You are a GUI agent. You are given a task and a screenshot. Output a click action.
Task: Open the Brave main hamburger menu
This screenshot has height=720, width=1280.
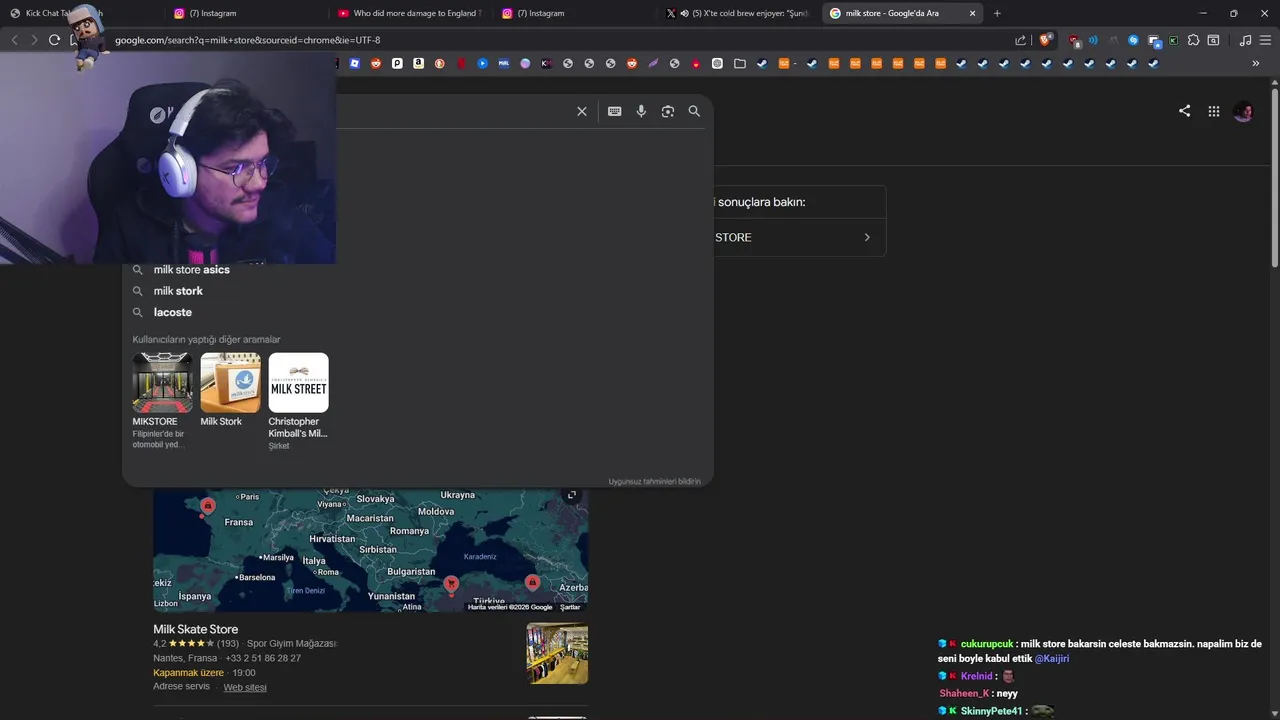point(1266,40)
